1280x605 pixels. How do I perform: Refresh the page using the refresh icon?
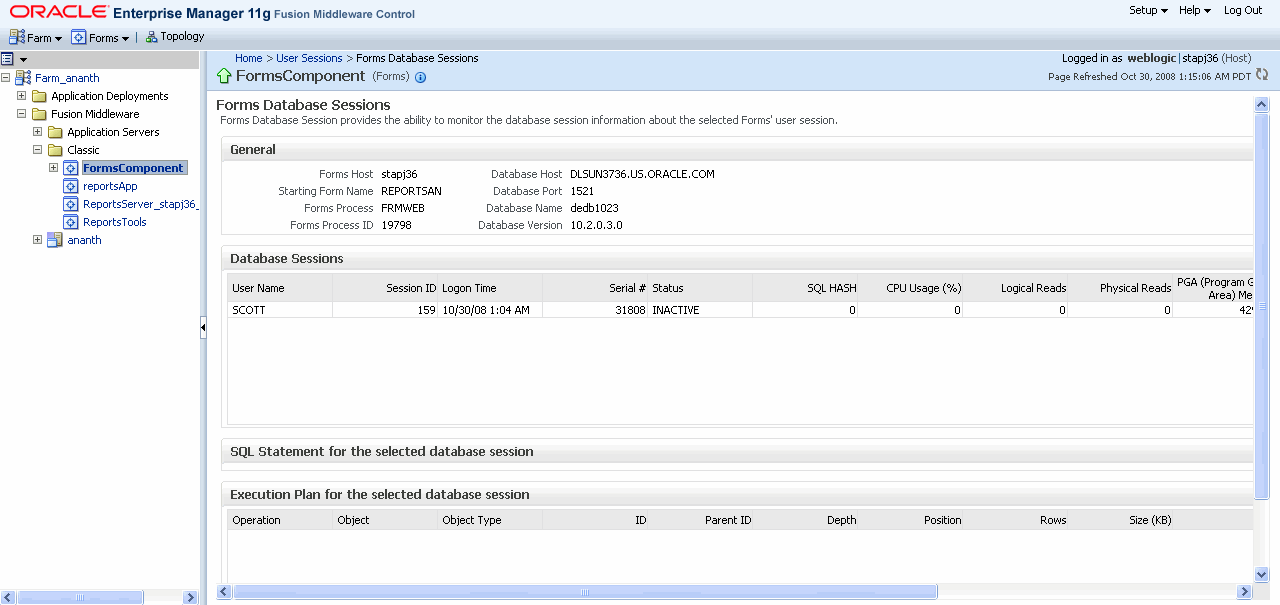[x=1261, y=74]
